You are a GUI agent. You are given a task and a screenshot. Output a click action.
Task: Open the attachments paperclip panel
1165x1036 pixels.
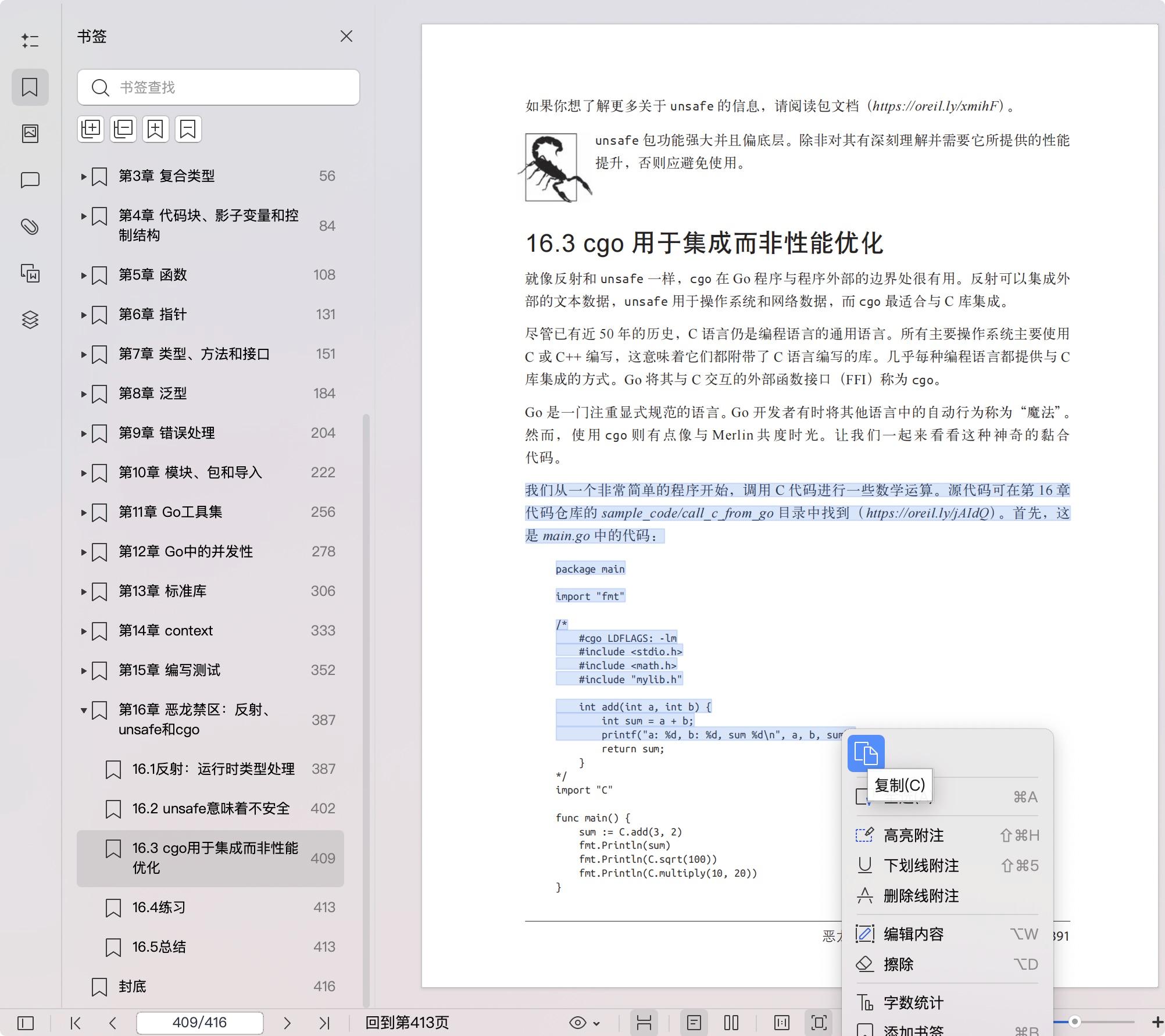tap(30, 227)
